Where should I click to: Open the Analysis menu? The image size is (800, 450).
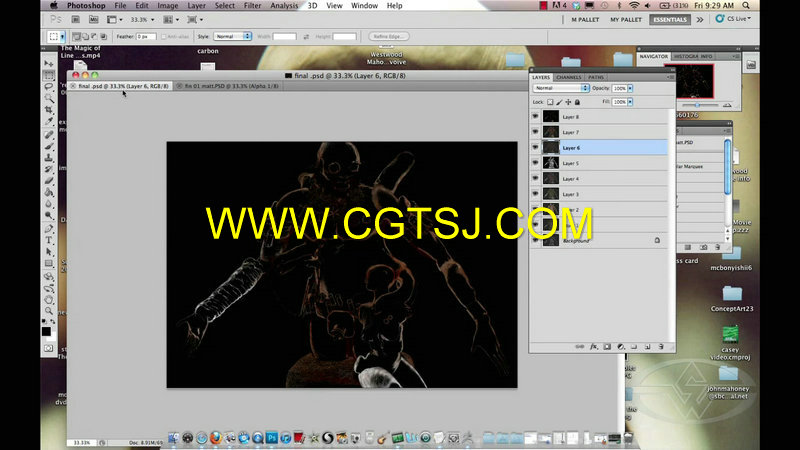[x=284, y=6]
